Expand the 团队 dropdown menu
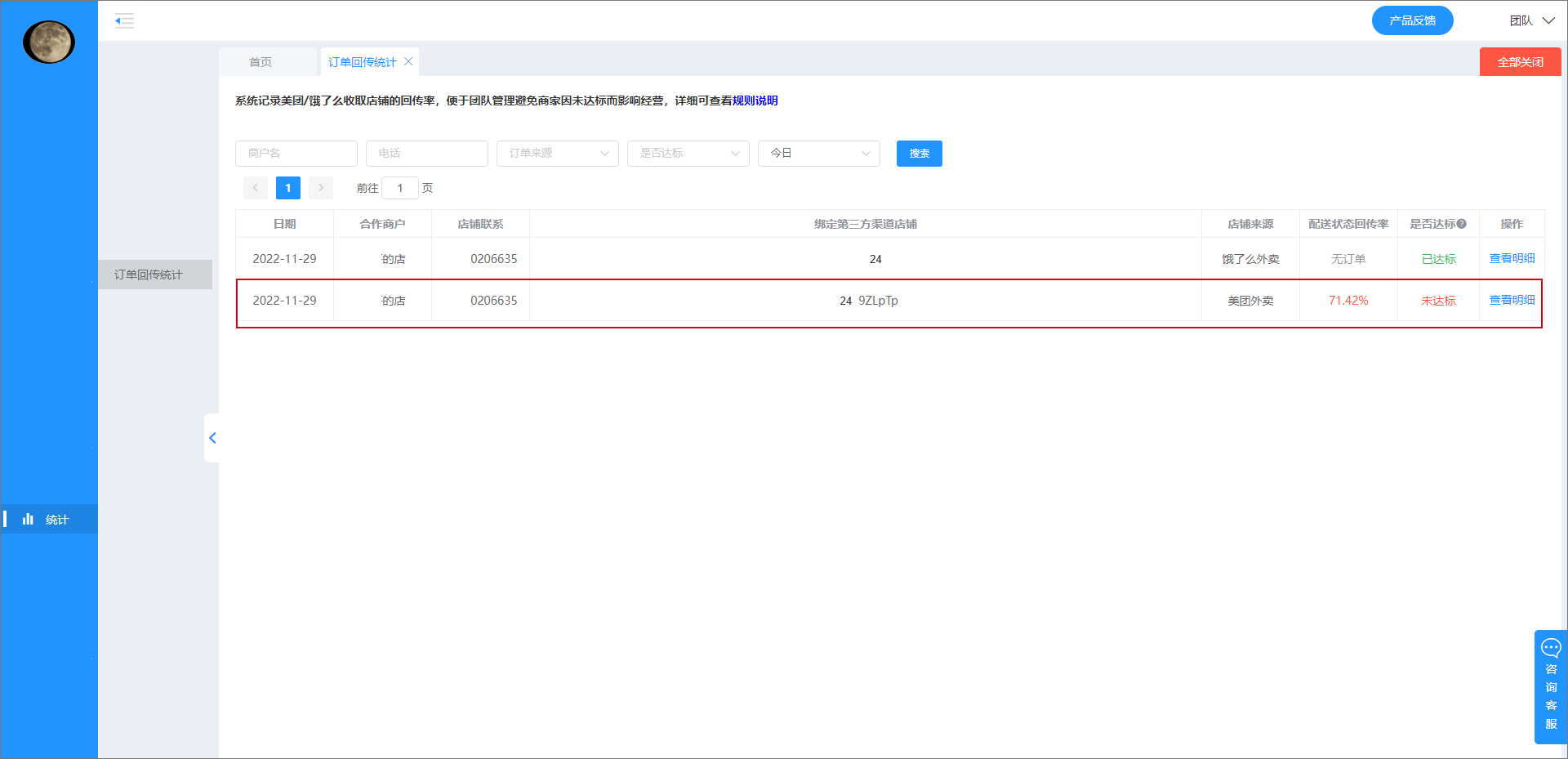1568x759 pixels. [x=1532, y=20]
